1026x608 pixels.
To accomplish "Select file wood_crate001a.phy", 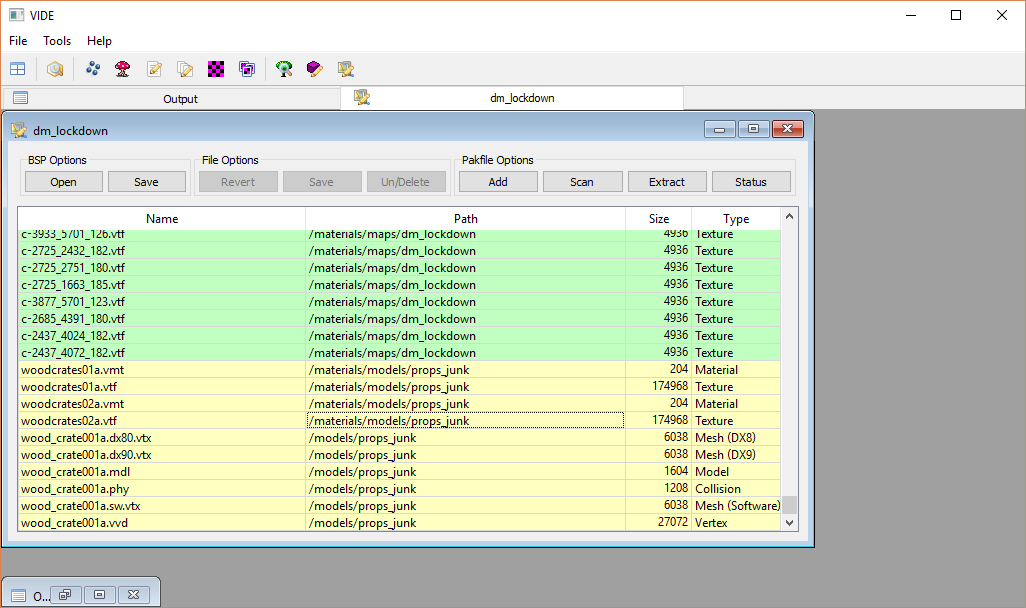I will [x=399, y=489].
